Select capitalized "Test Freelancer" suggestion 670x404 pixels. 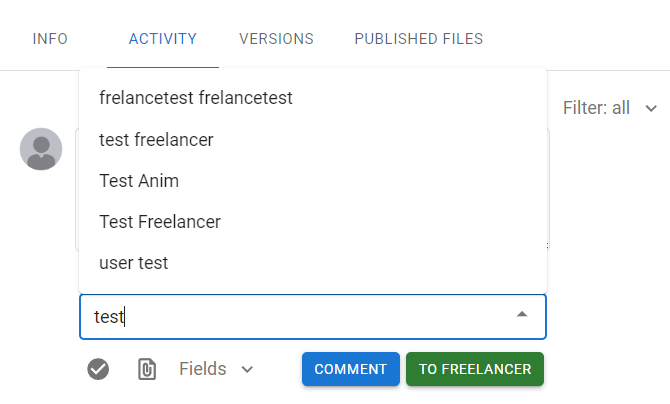click(160, 222)
